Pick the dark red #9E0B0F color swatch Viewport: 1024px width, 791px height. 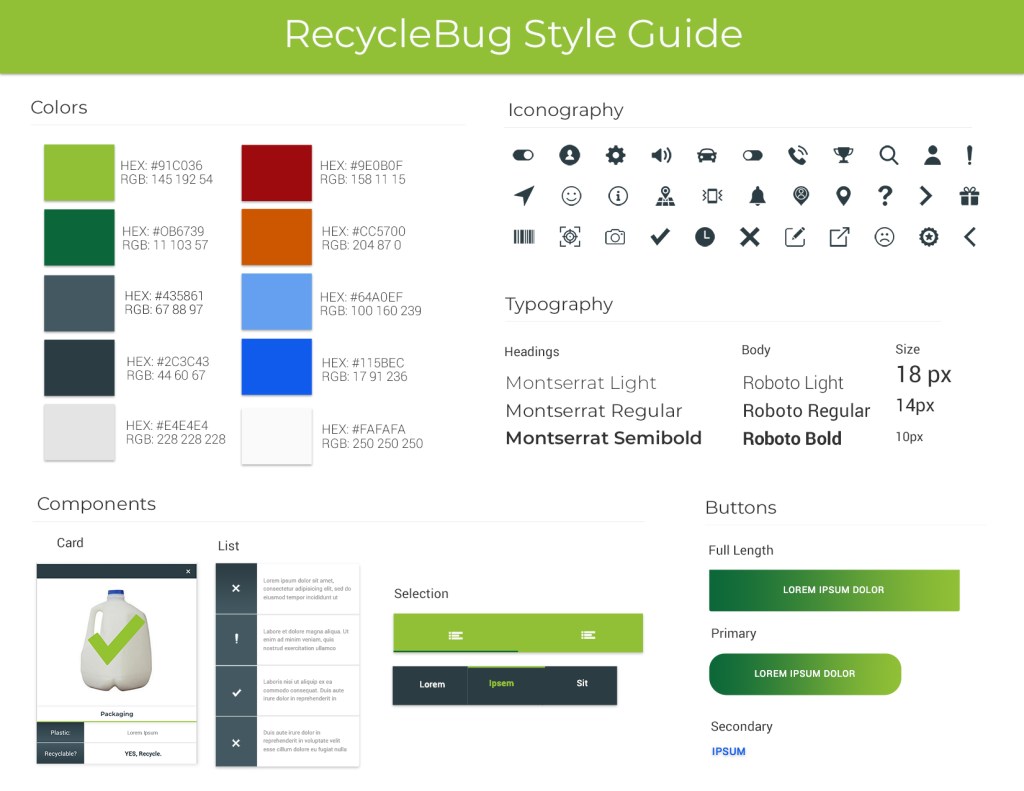[276, 173]
